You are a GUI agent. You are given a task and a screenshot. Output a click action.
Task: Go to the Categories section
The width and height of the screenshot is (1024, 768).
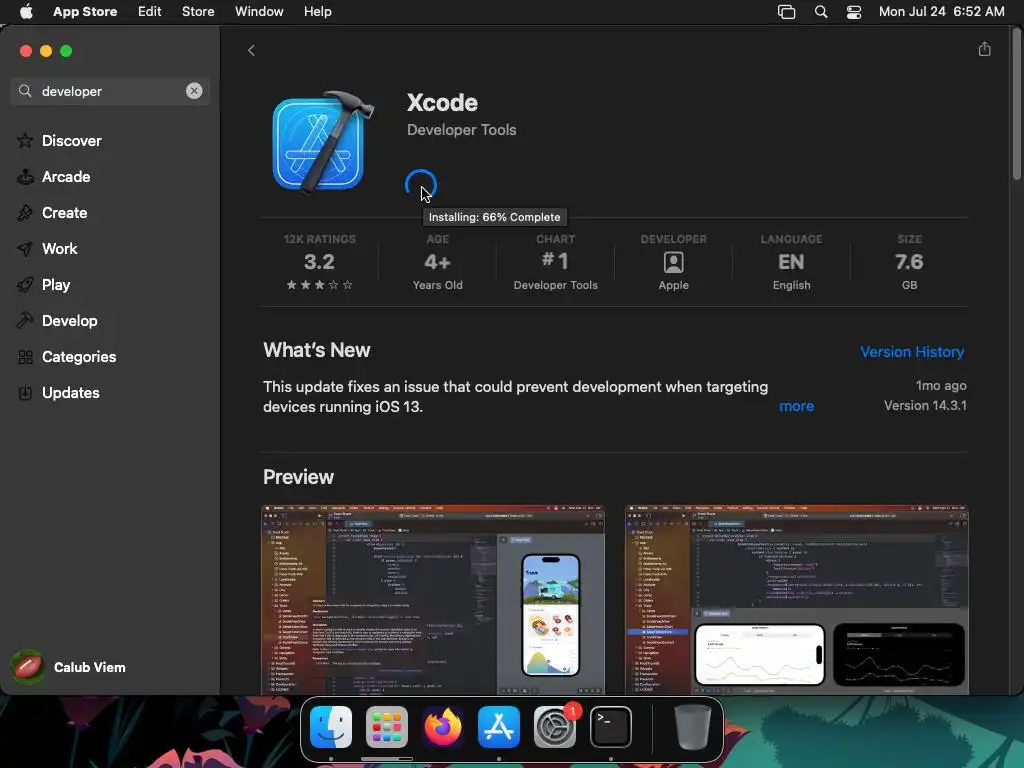pyautogui.click(x=78, y=357)
